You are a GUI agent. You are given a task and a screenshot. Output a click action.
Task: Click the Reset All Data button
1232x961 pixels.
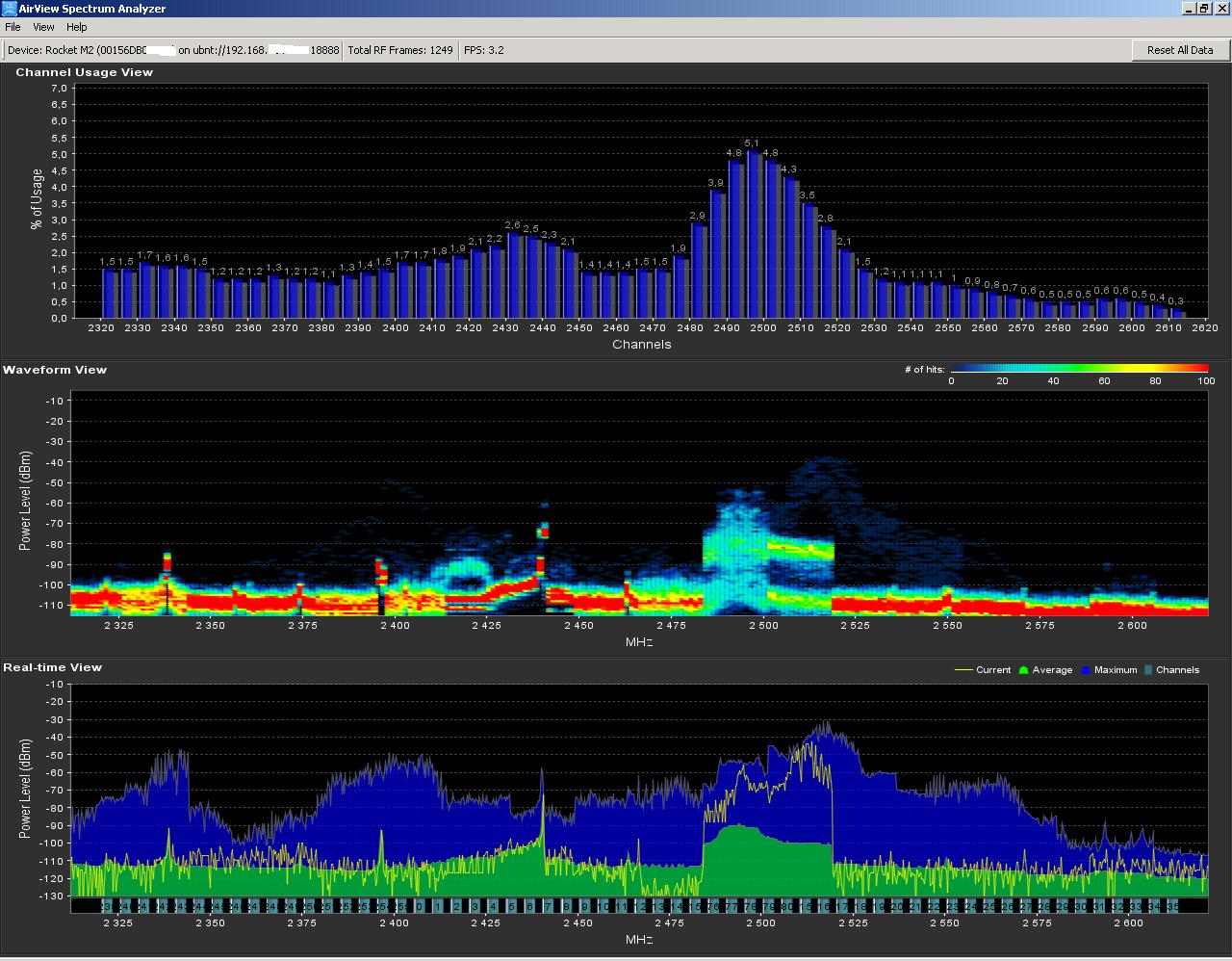tap(1179, 50)
